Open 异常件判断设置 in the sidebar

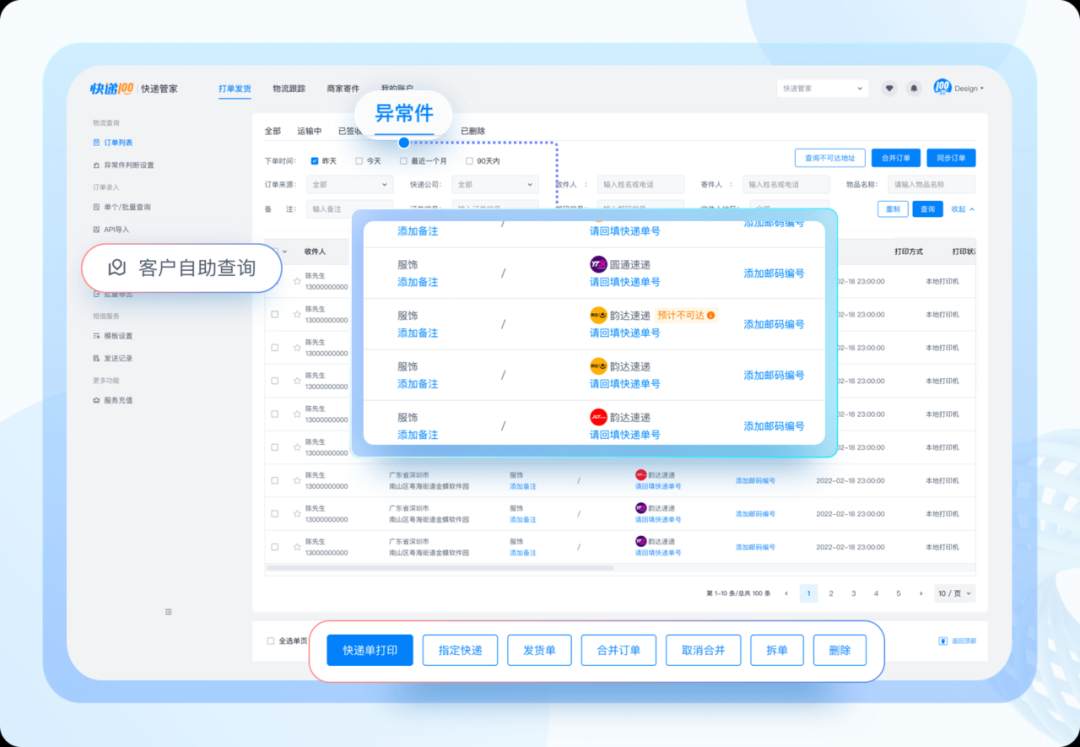click(x=123, y=165)
